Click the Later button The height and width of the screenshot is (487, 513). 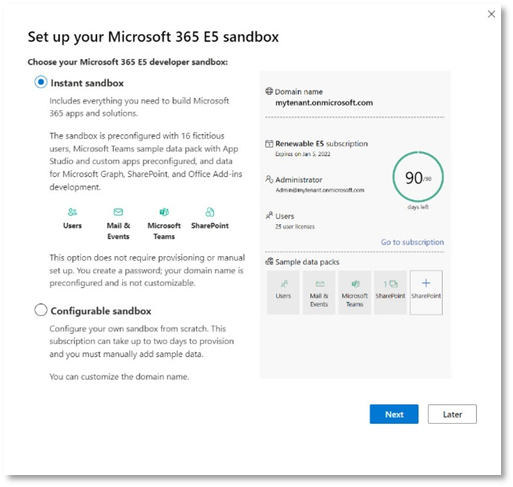click(452, 414)
